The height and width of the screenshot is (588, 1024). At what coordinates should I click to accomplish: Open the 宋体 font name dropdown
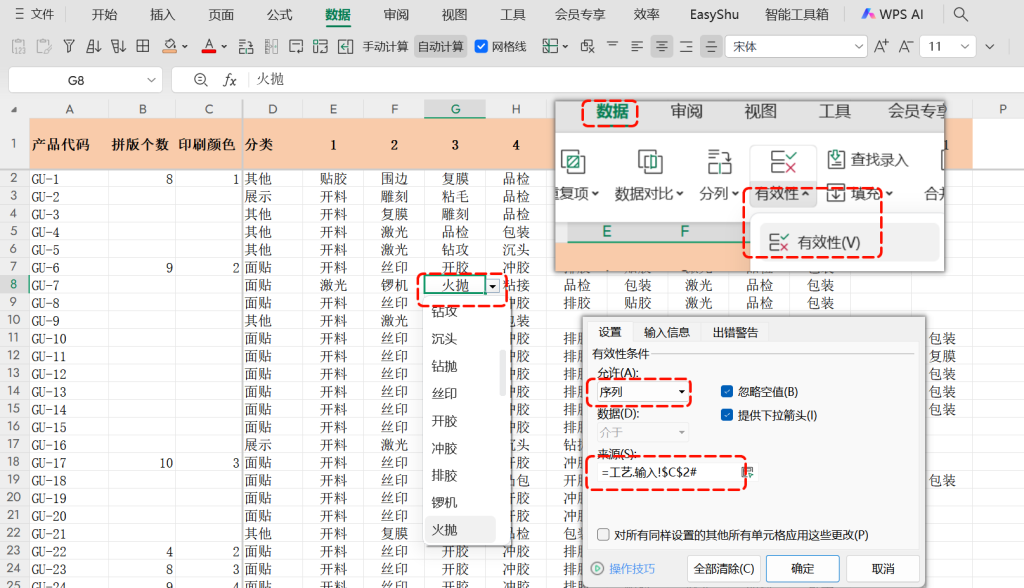859,46
